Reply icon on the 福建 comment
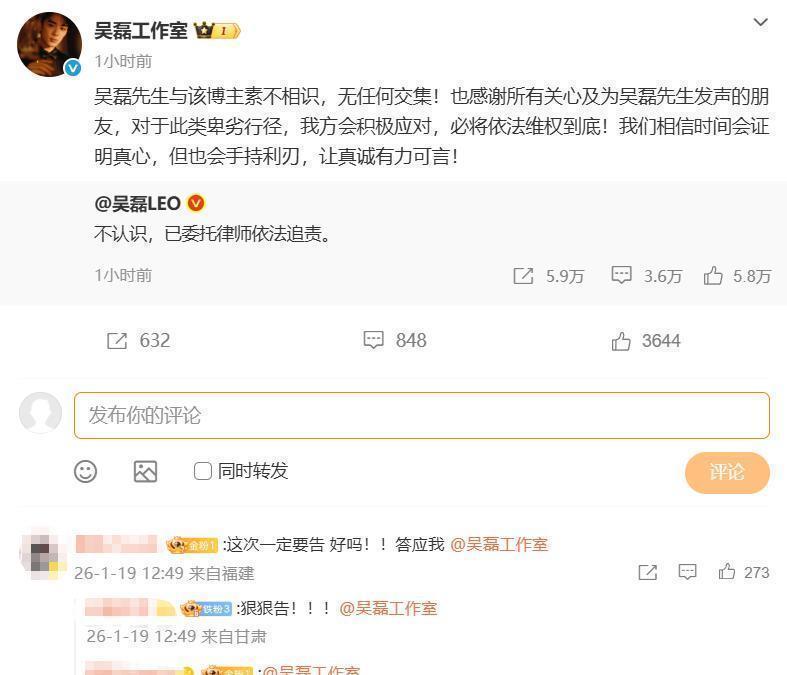787x675 pixels. [687, 572]
